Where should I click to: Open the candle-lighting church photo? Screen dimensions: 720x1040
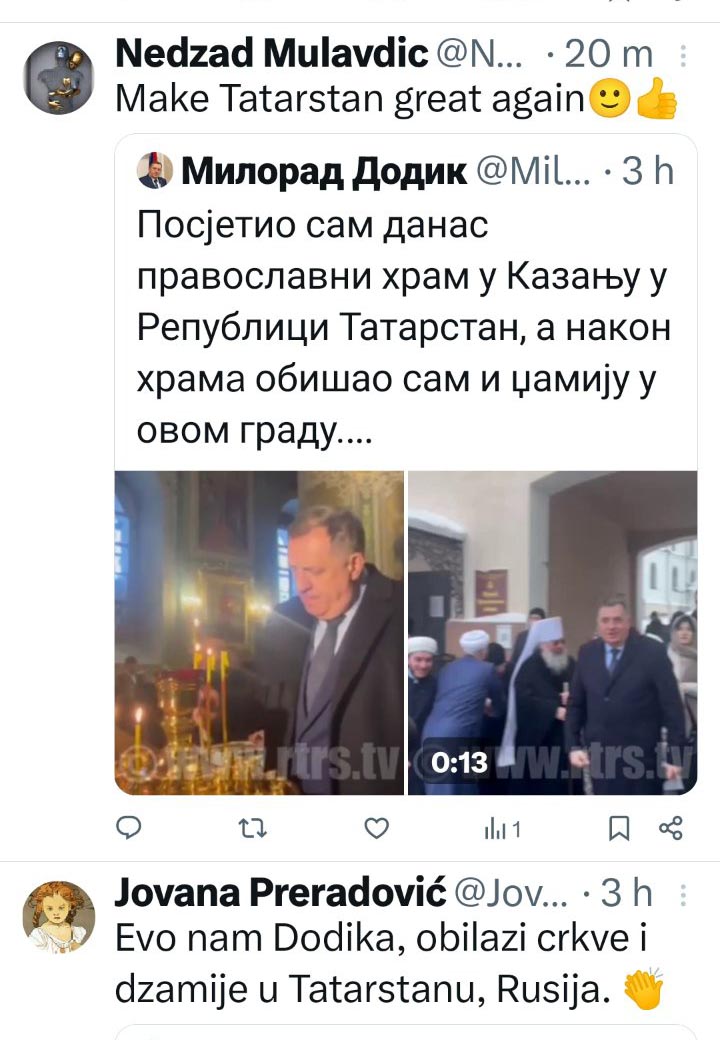coord(259,633)
